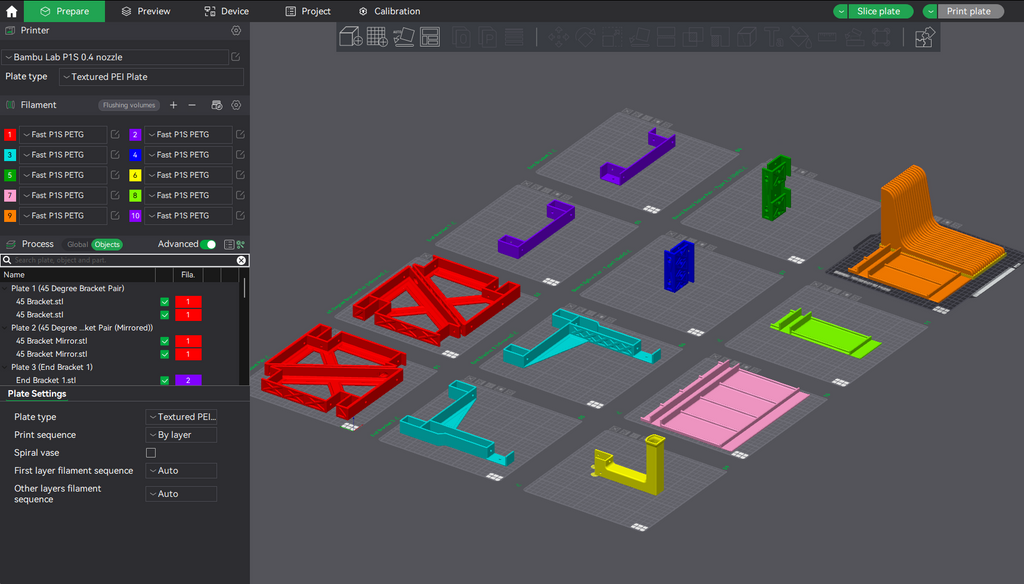Image resolution: width=1024 pixels, height=584 pixels.
Task: Add a filament with plus icon
Action: (173, 105)
